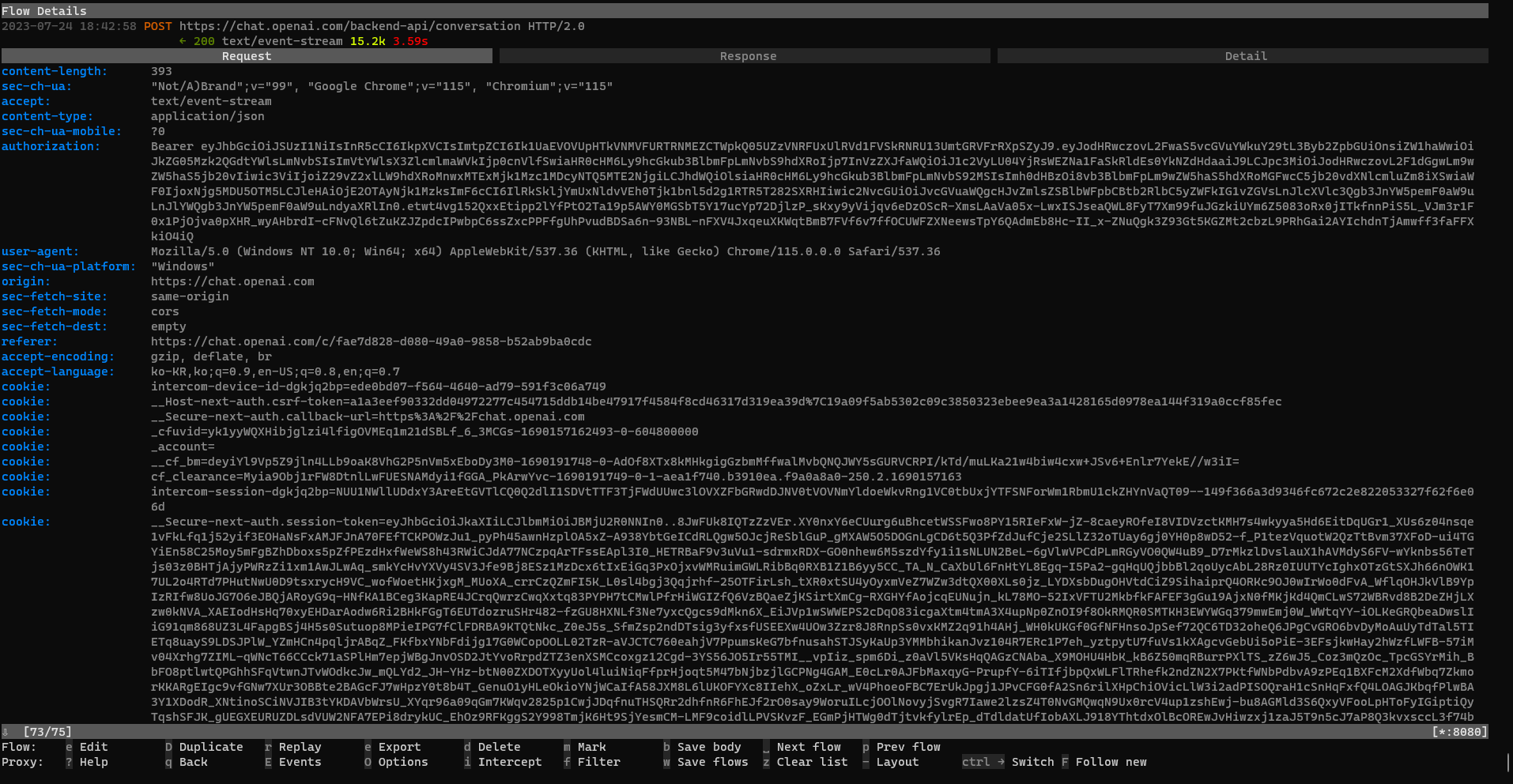Clear the flow list
Screen dimensions: 1513x784
[x=810, y=761]
